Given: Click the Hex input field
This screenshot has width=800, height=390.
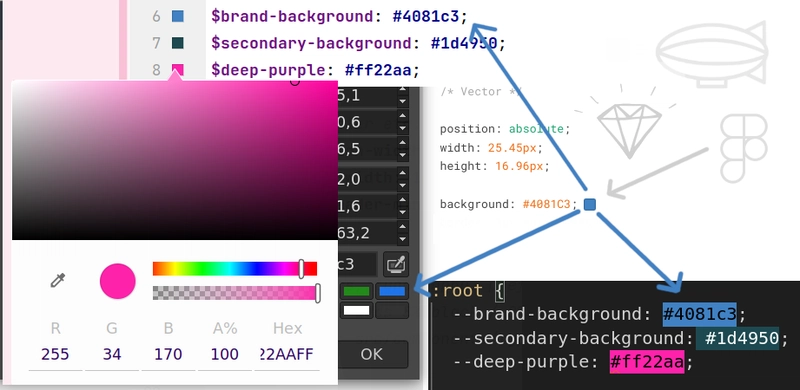Looking at the screenshot, I should (x=287, y=354).
